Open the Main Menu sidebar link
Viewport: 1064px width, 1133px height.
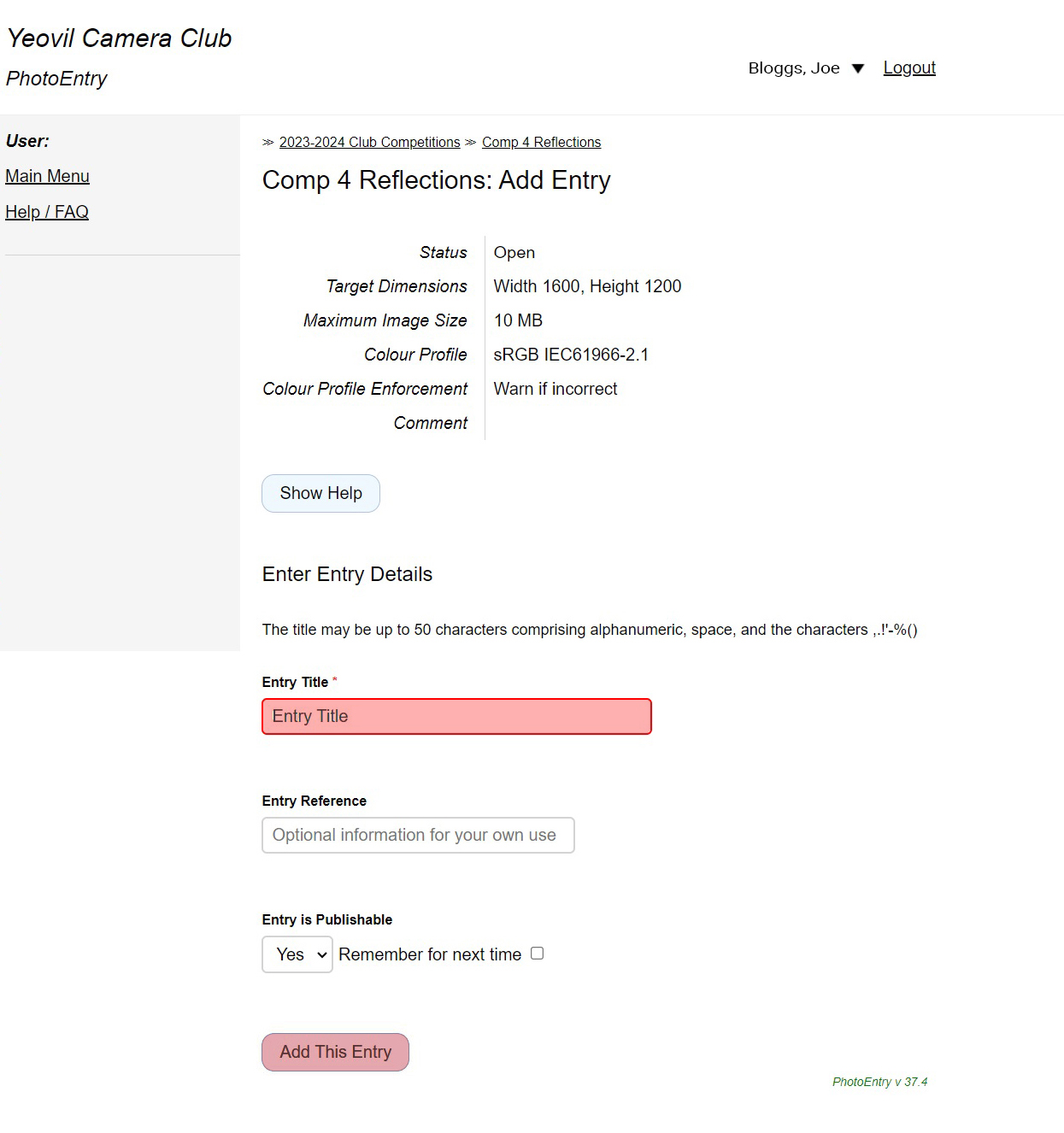click(x=47, y=176)
